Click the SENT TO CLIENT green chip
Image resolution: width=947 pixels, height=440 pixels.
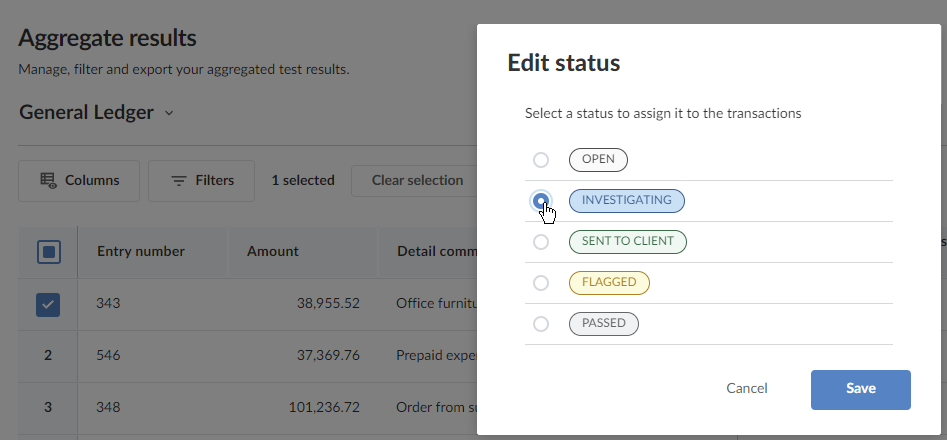point(627,242)
